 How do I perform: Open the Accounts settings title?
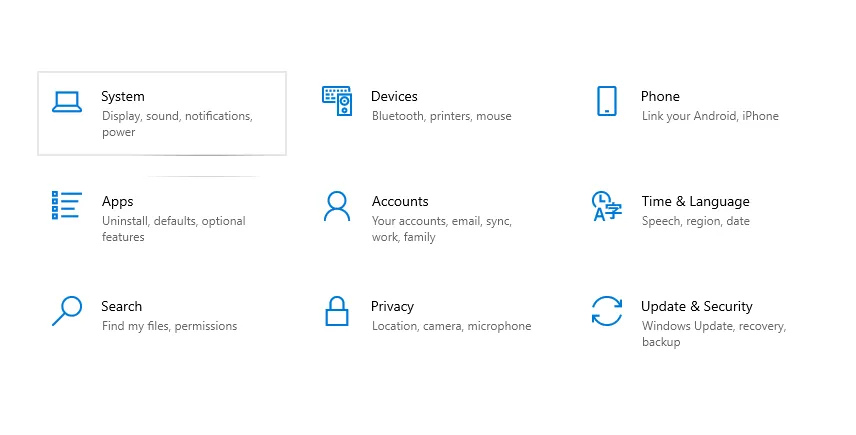400,201
